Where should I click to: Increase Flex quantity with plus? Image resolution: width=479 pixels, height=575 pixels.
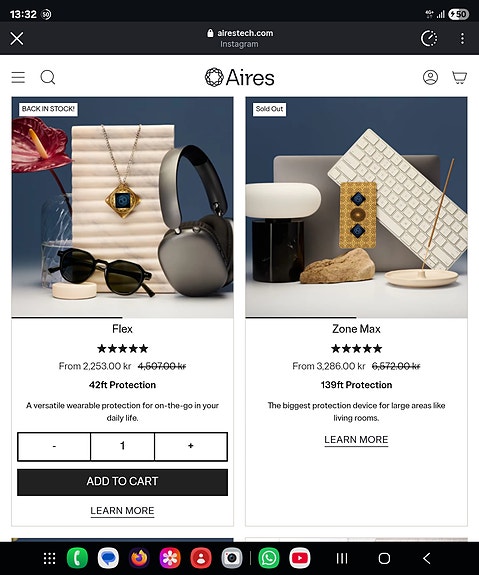click(x=191, y=446)
